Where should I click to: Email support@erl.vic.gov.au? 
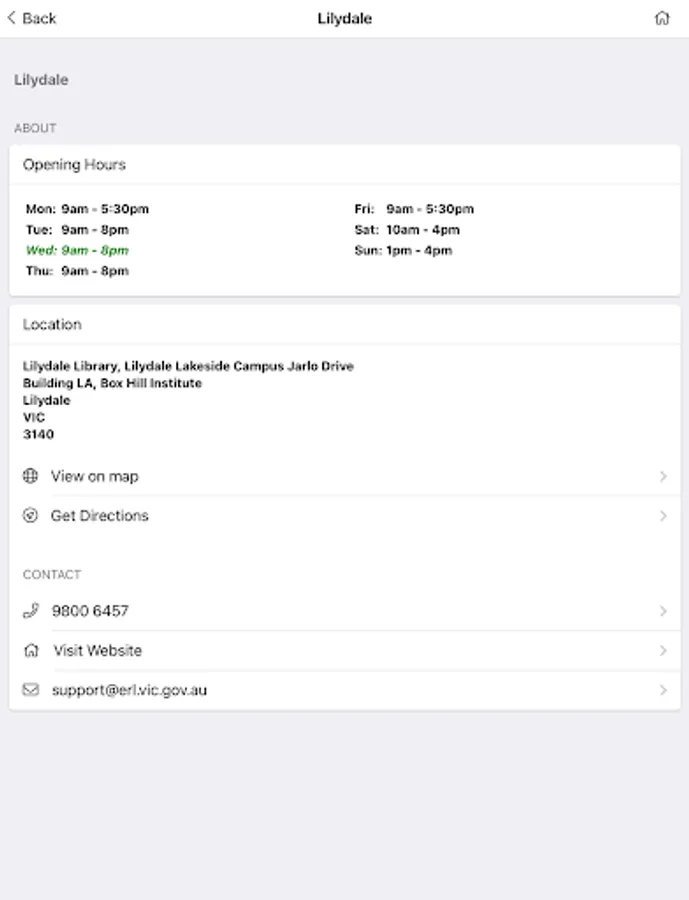129,690
